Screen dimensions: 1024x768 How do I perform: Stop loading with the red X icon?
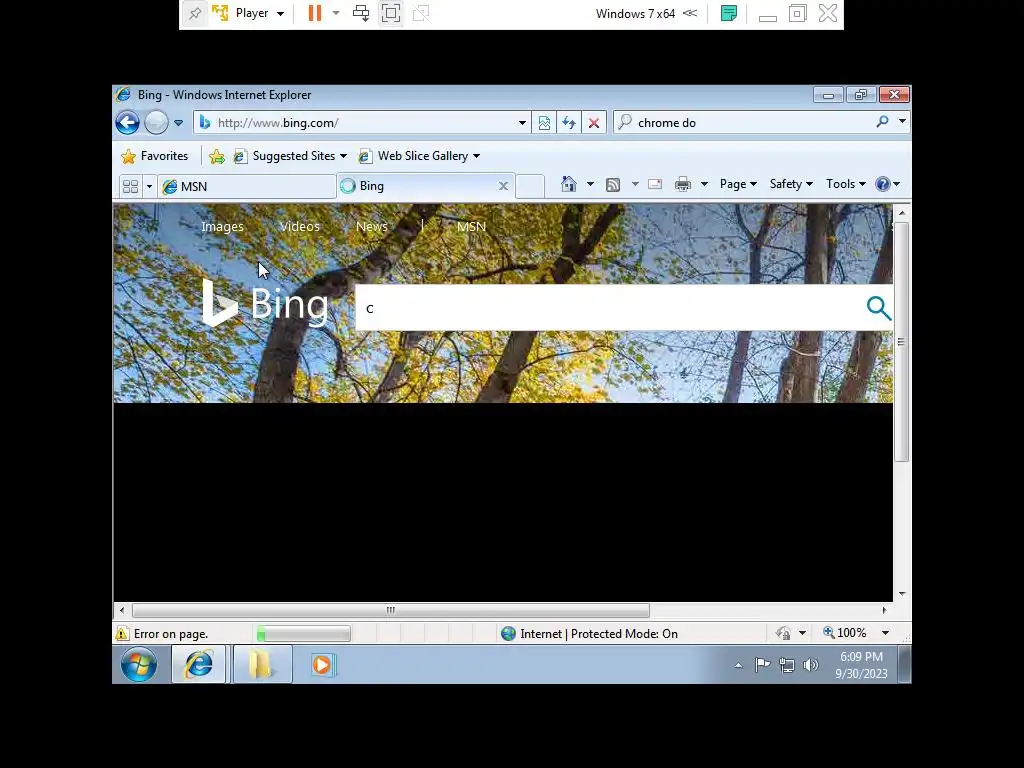pyautogui.click(x=594, y=123)
